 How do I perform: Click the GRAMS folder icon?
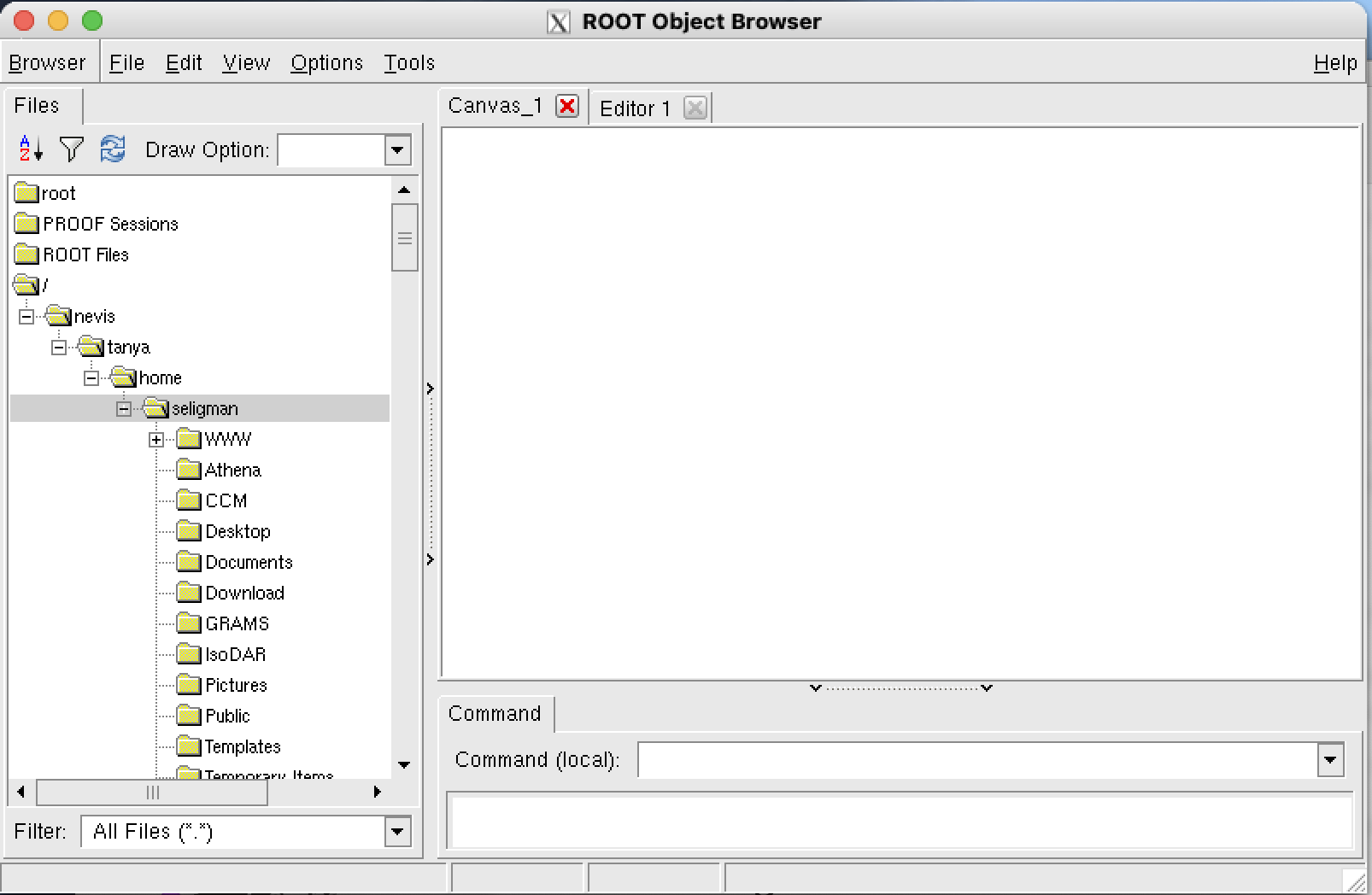[x=188, y=623]
